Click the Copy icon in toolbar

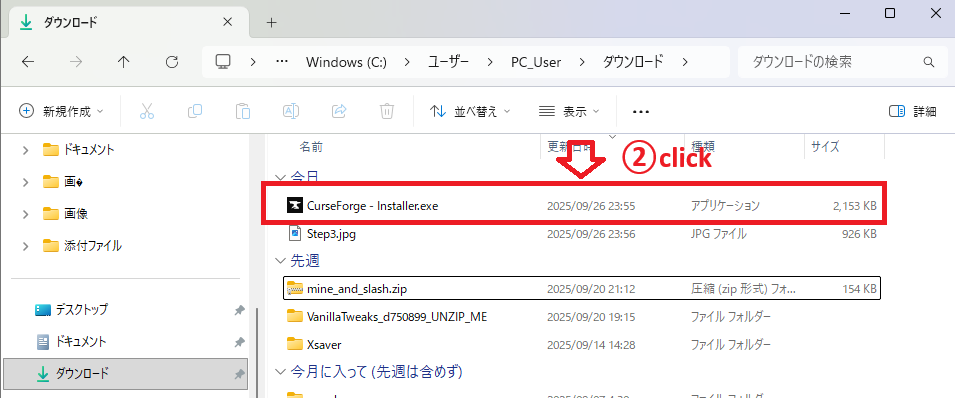pyautogui.click(x=195, y=111)
